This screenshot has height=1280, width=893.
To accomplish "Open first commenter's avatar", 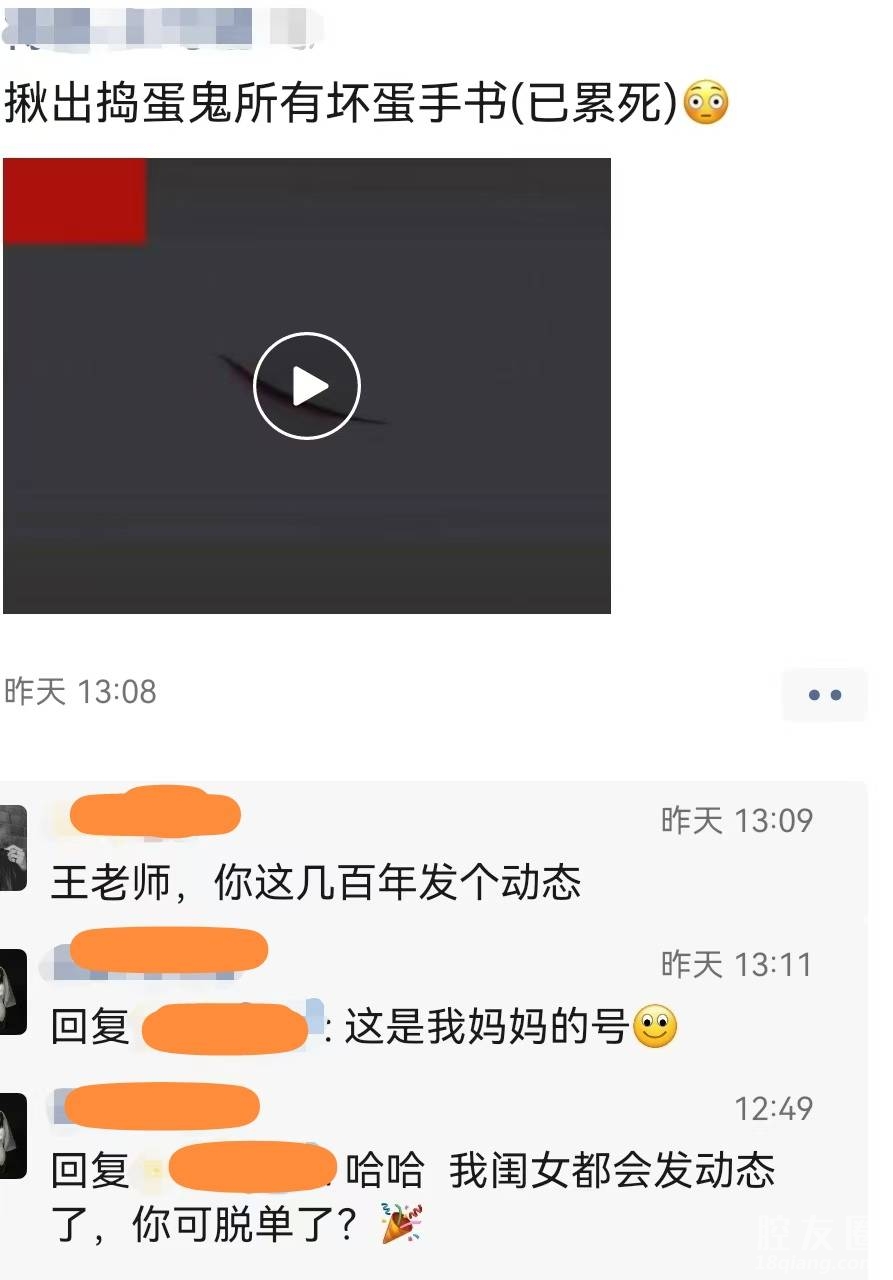I will (13, 848).
